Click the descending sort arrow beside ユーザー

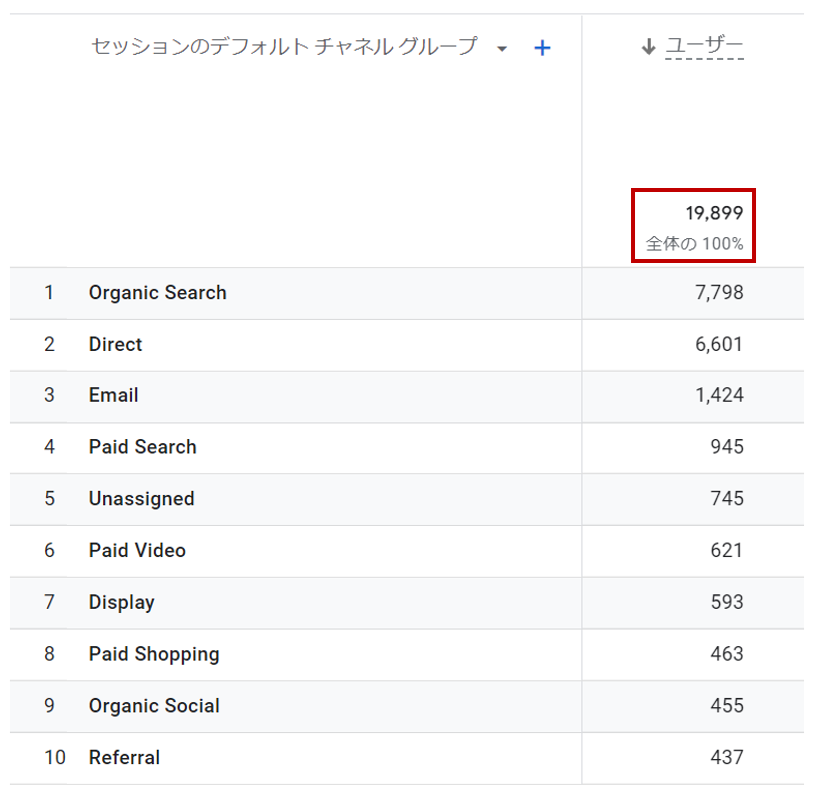click(648, 47)
